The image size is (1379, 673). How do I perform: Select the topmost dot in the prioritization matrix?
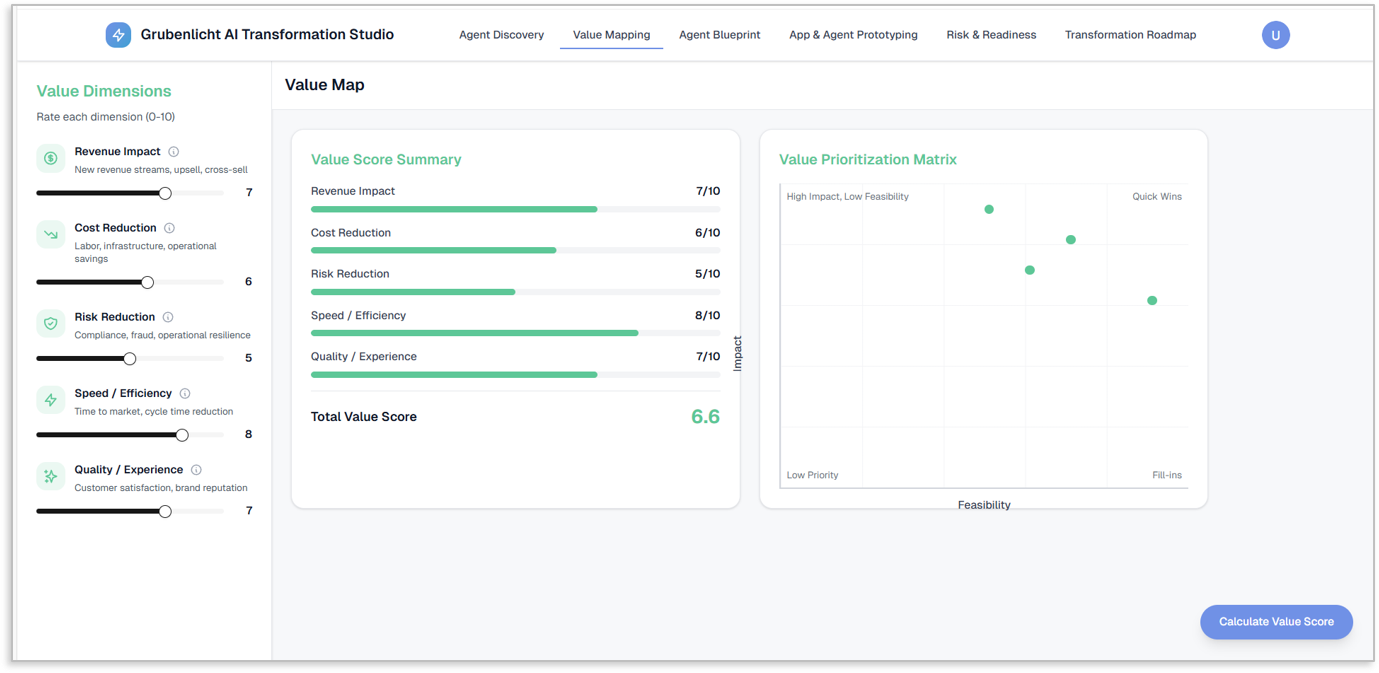[x=989, y=209]
